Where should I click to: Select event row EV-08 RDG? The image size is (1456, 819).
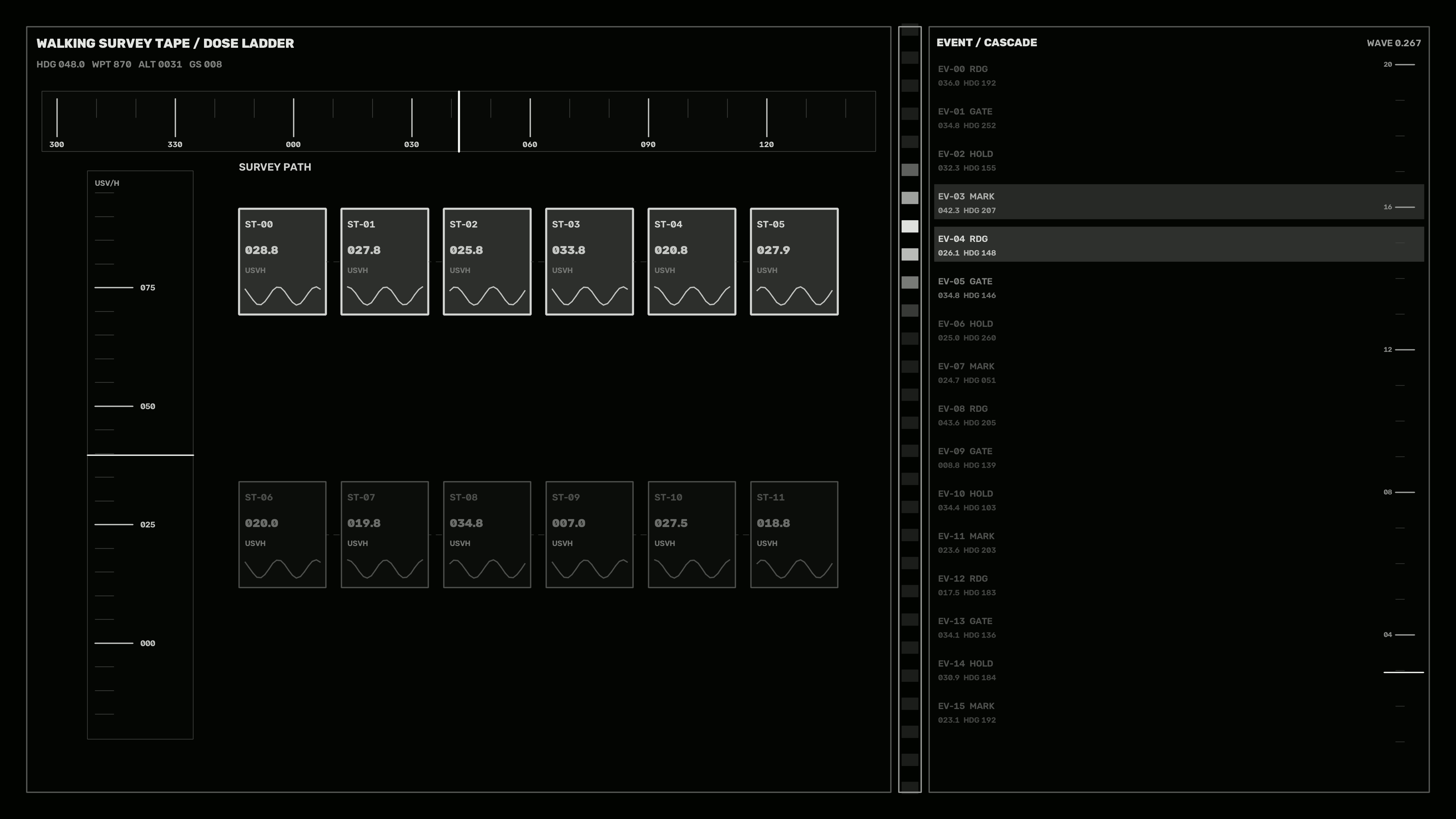point(1178,414)
